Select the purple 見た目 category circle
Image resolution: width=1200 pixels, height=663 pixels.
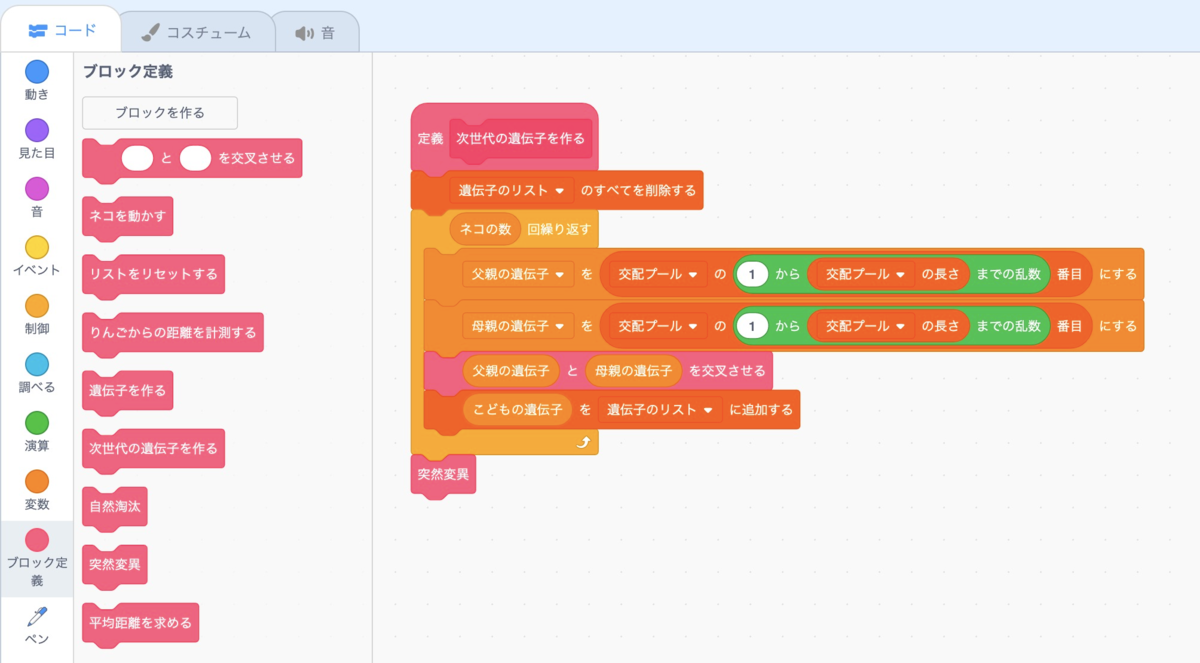(37, 130)
